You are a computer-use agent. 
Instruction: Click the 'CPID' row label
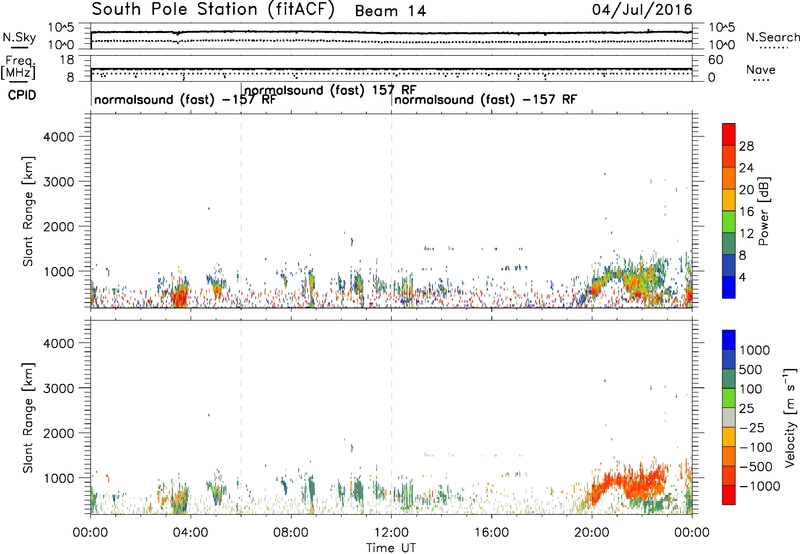(x=22, y=95)
